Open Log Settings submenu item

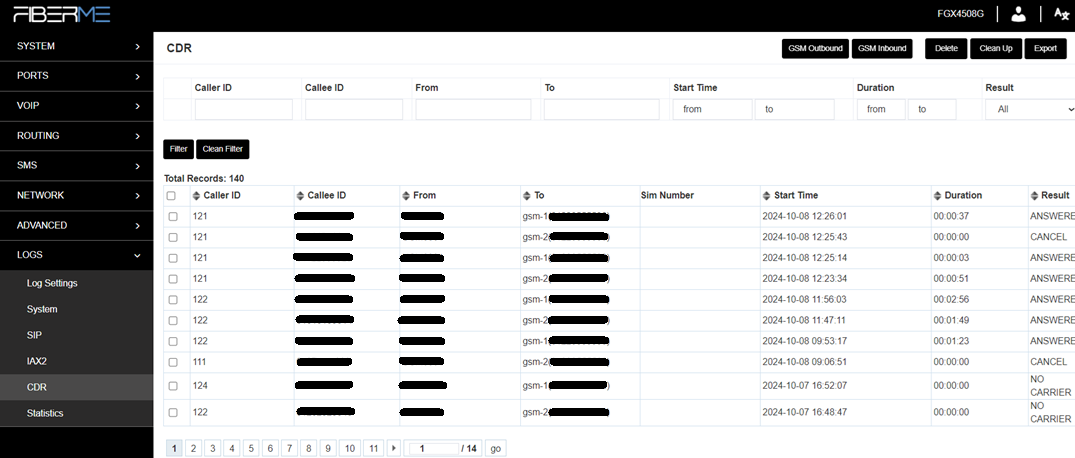click(76, 283)
